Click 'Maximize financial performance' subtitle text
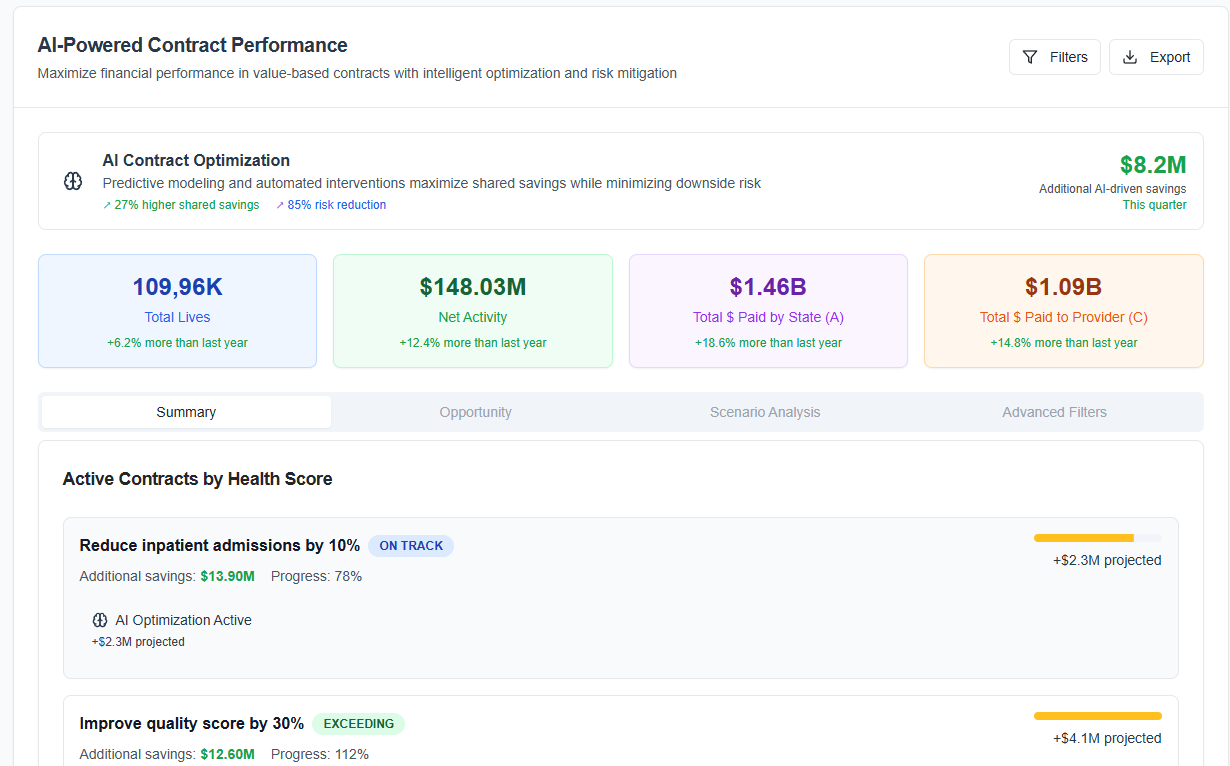Viewport: 1230px width, 766px height. pos(357,73)
